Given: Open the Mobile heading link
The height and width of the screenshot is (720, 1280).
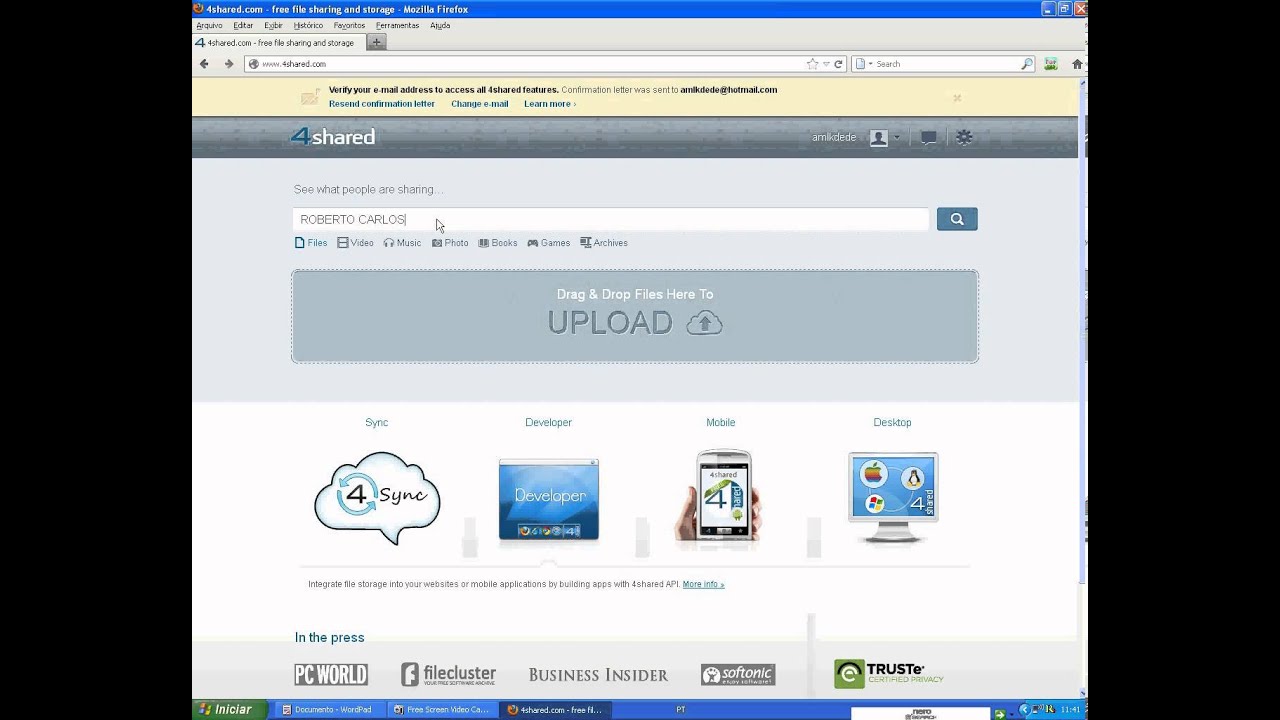Looking at the screenshot, I should (x=720, y=422).
